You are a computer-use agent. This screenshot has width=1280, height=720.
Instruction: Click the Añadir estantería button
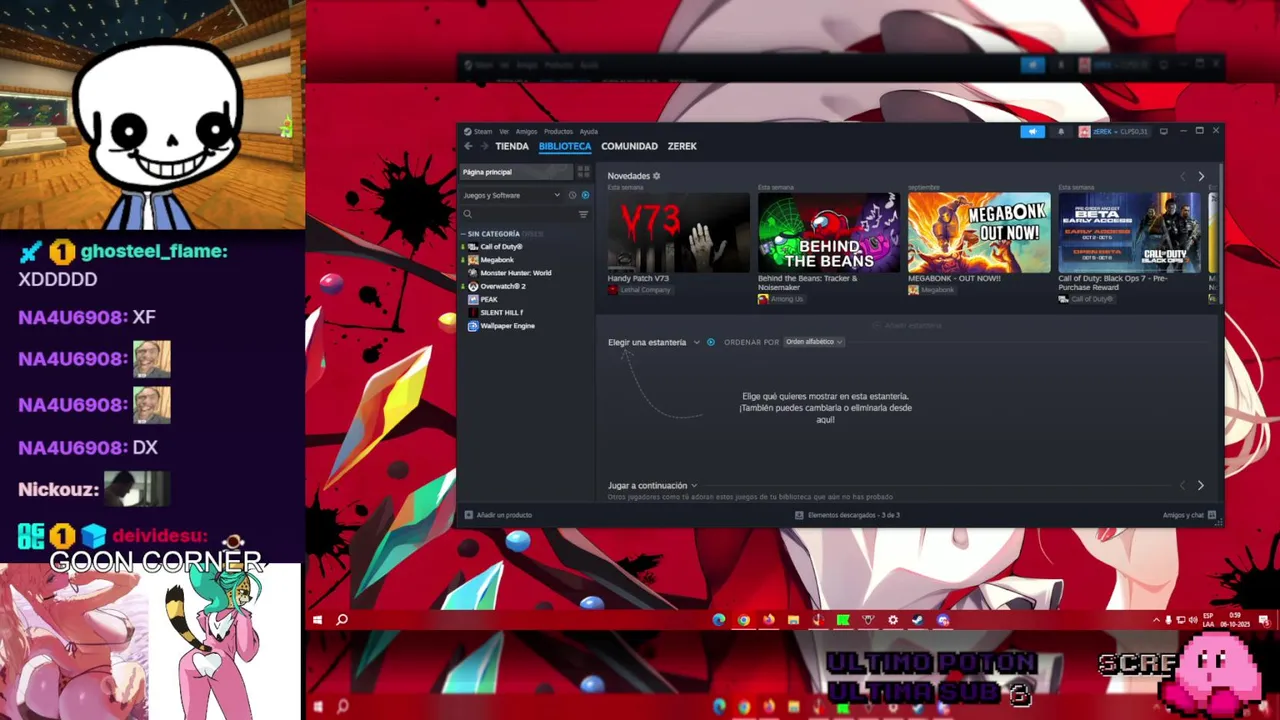[906, 325]
